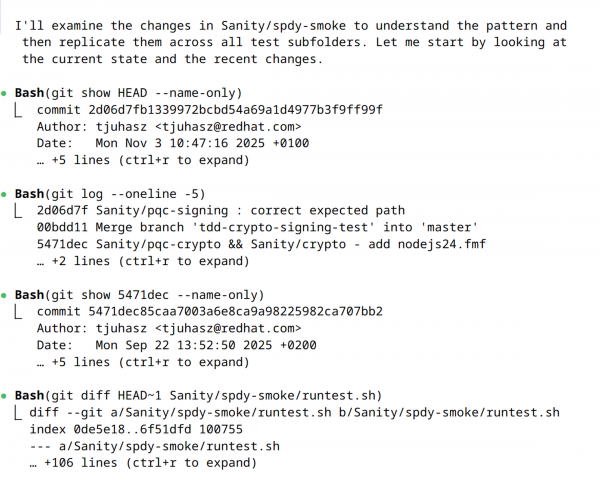
Task: Click output bracket icon before commit 5471dec85 hash
Action: (20, 312)
